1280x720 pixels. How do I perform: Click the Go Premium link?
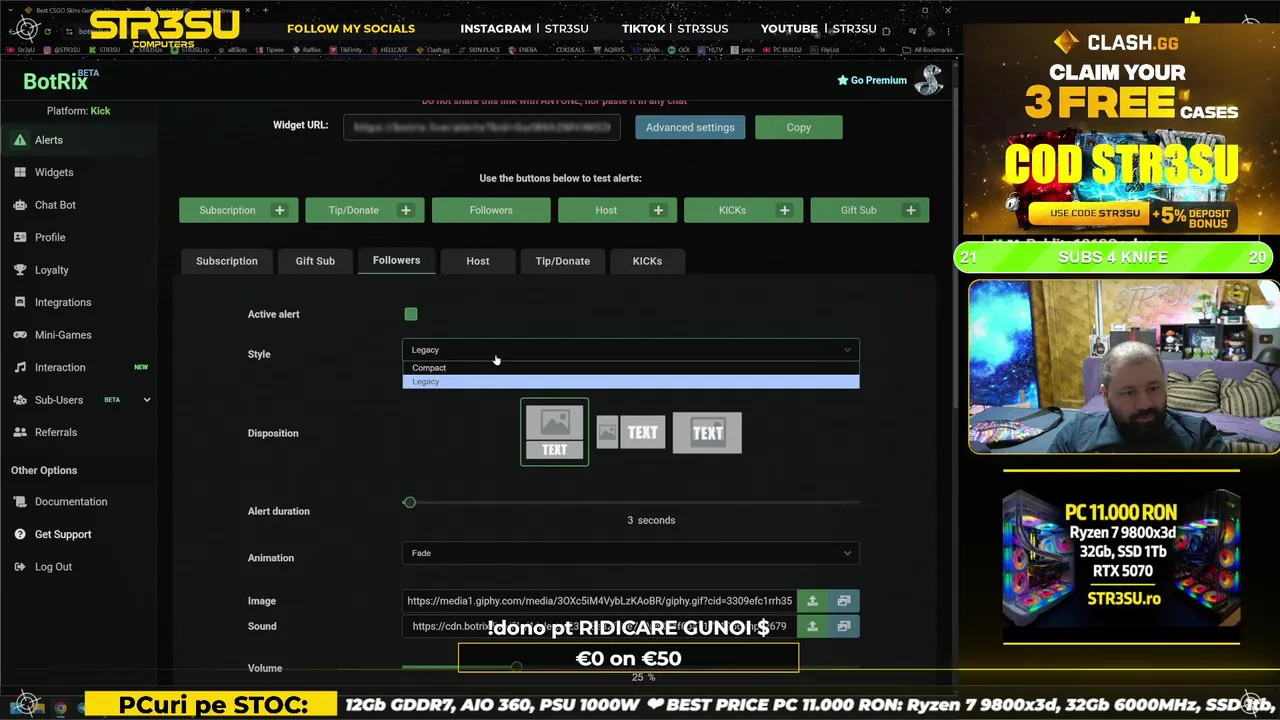coord(872,80)
